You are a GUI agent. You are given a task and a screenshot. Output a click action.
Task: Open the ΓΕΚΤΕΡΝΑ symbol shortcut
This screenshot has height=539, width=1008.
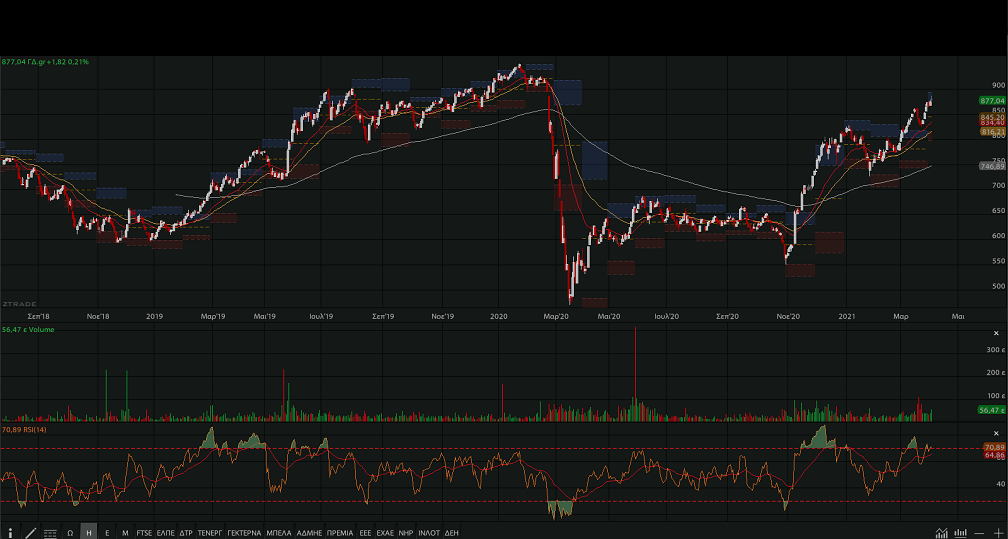click(x=244, y=533)
